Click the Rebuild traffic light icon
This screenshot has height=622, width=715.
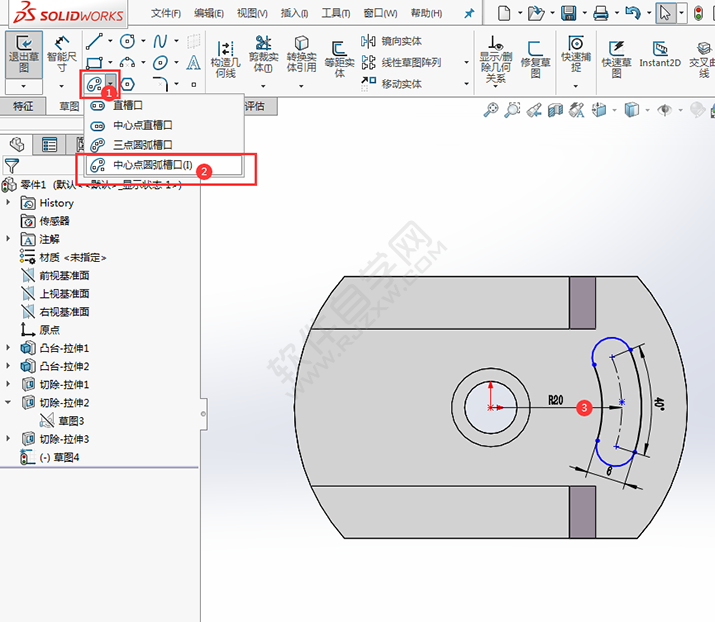698,13
